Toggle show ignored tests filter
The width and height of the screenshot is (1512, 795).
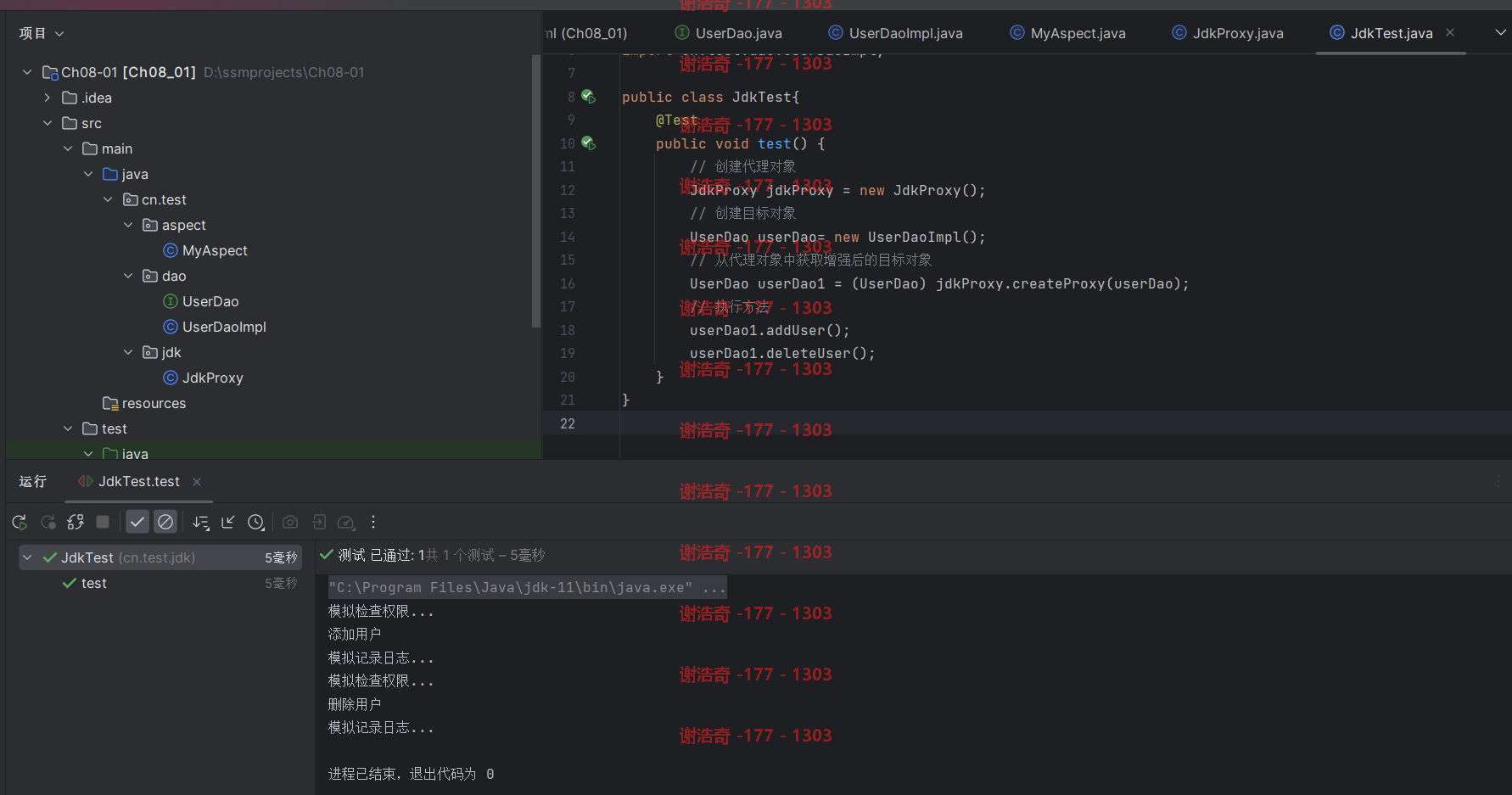click(165, 522)
